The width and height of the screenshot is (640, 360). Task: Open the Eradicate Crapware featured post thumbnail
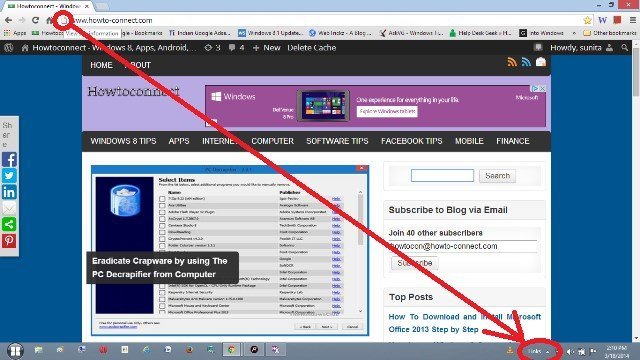coord(230,251)
